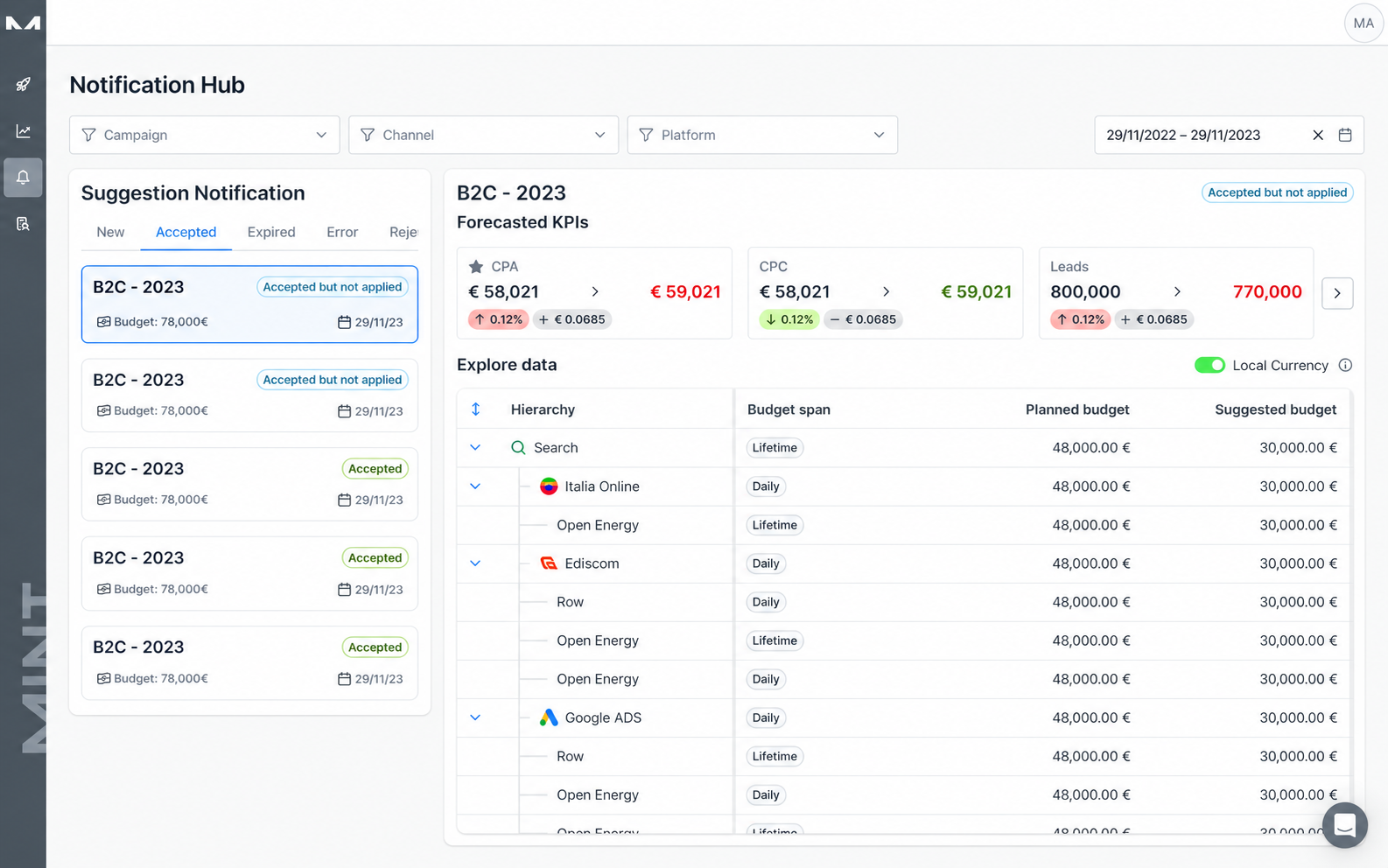Open the Campaign filter dropdown

pos(205,135)
